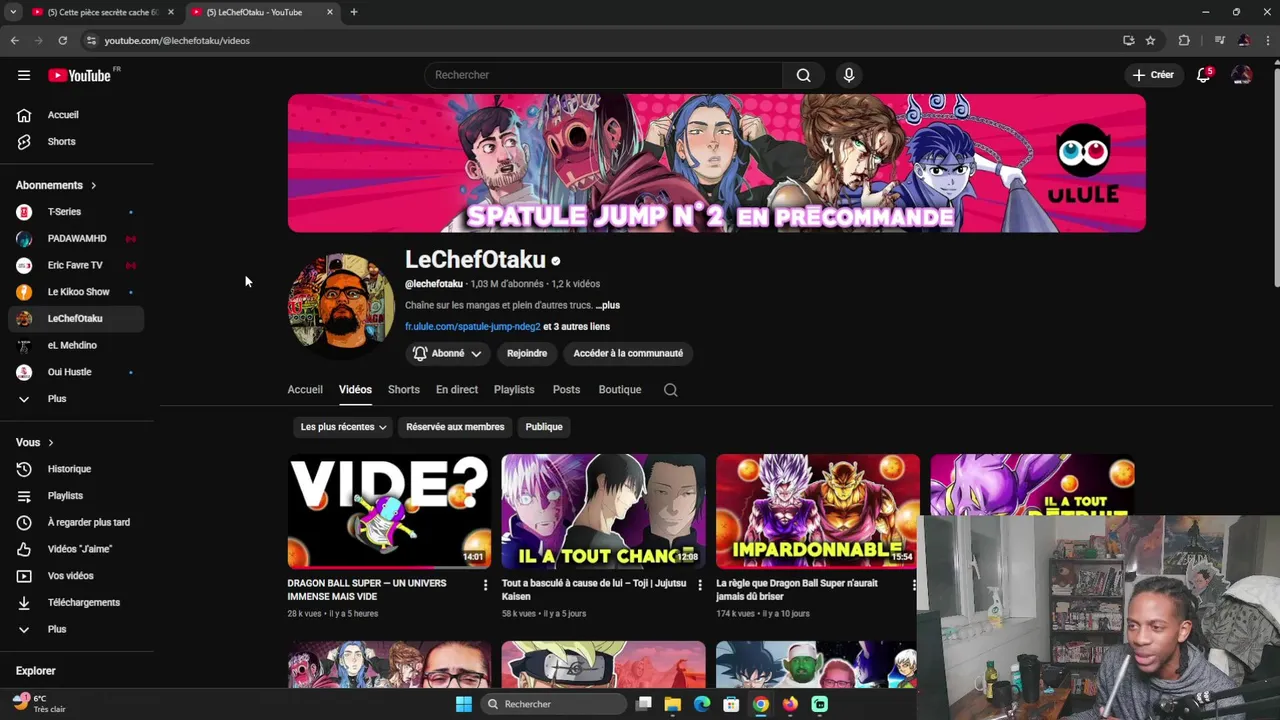Open the tab search dropdown arrow
1280x720 pixels.
coord(13,12)
